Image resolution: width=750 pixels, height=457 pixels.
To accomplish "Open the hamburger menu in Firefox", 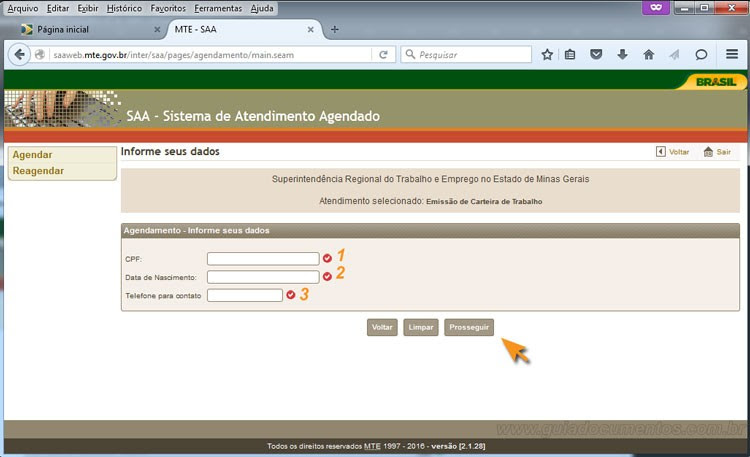I will (x=732, y=54).
